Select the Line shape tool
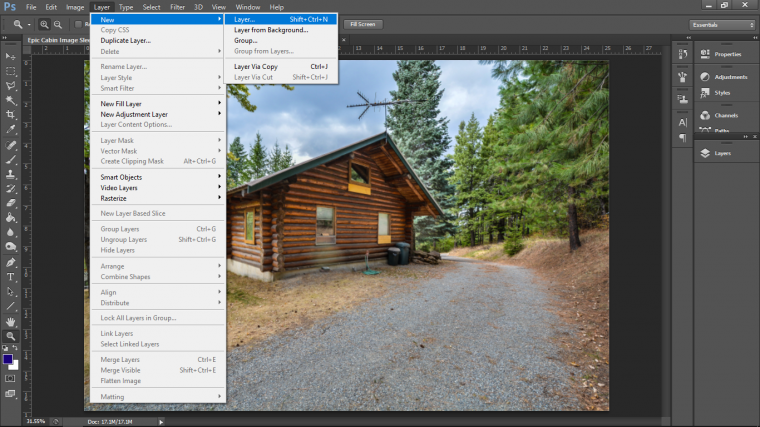Image resolution: width=760 pixels, height=427 pixels. tap(10, 306)
